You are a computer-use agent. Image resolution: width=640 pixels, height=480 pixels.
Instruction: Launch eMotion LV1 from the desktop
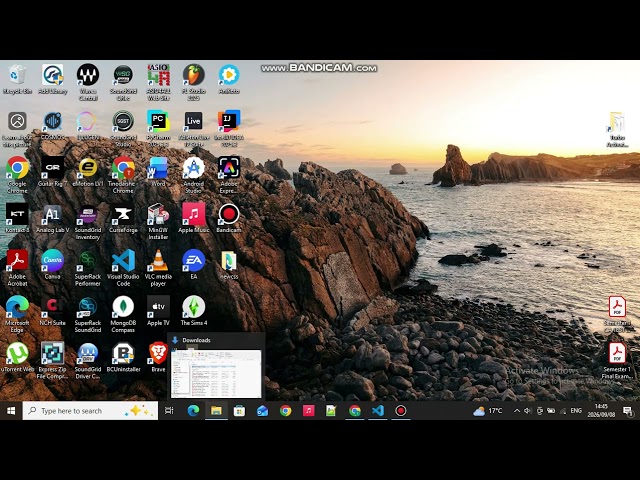(x=88, y=172)
